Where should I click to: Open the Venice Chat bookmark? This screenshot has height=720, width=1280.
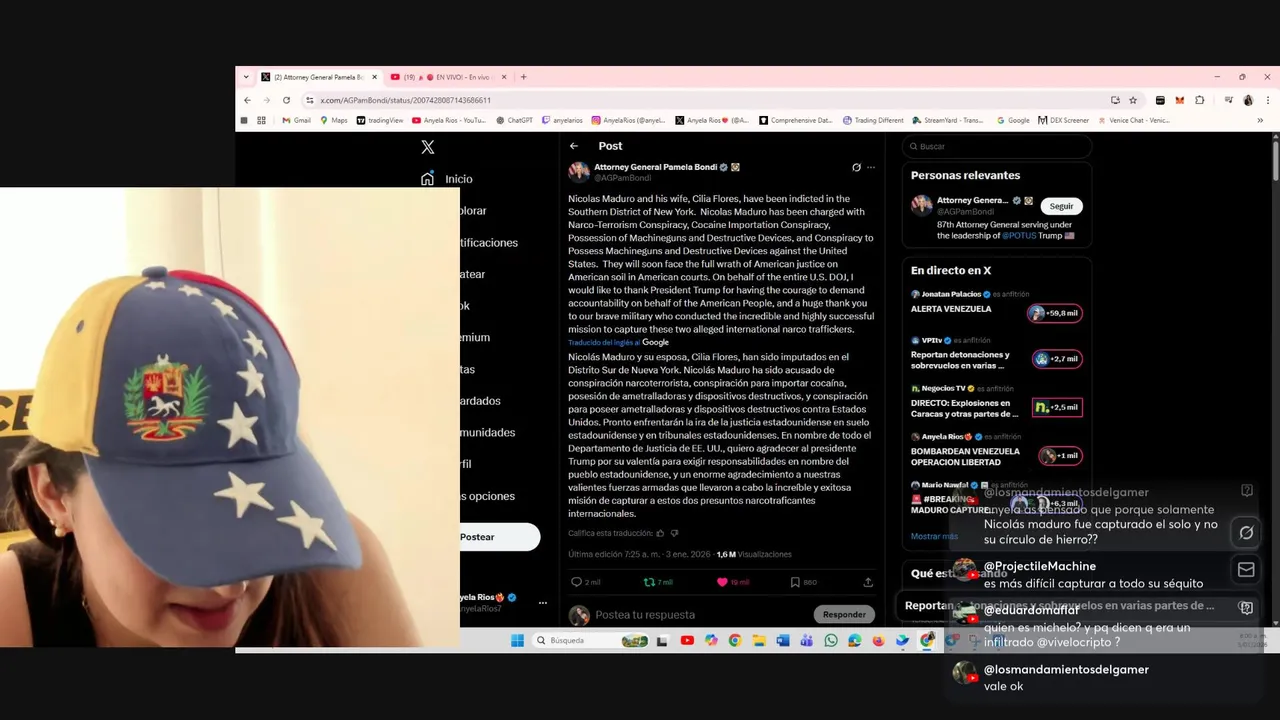click(x=1133, y=120)
